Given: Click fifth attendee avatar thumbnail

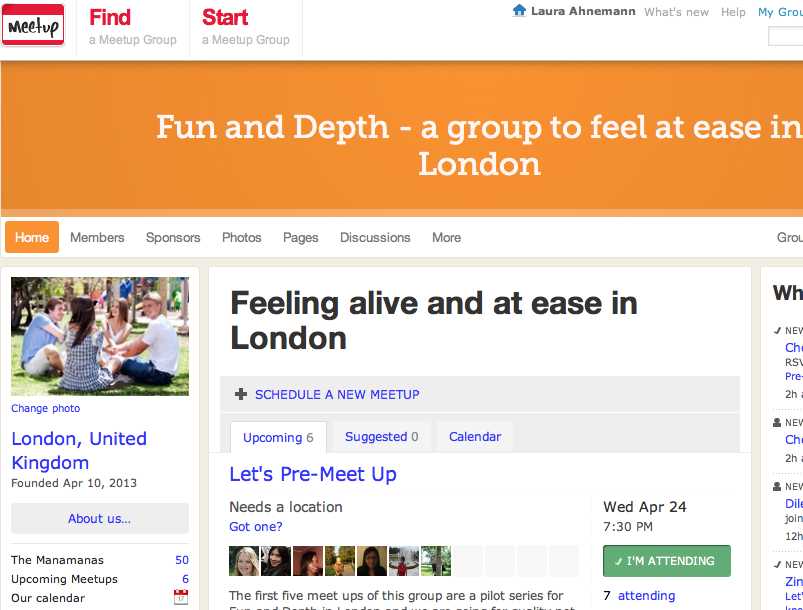Looking at the screenshot, I should (372, 561).
